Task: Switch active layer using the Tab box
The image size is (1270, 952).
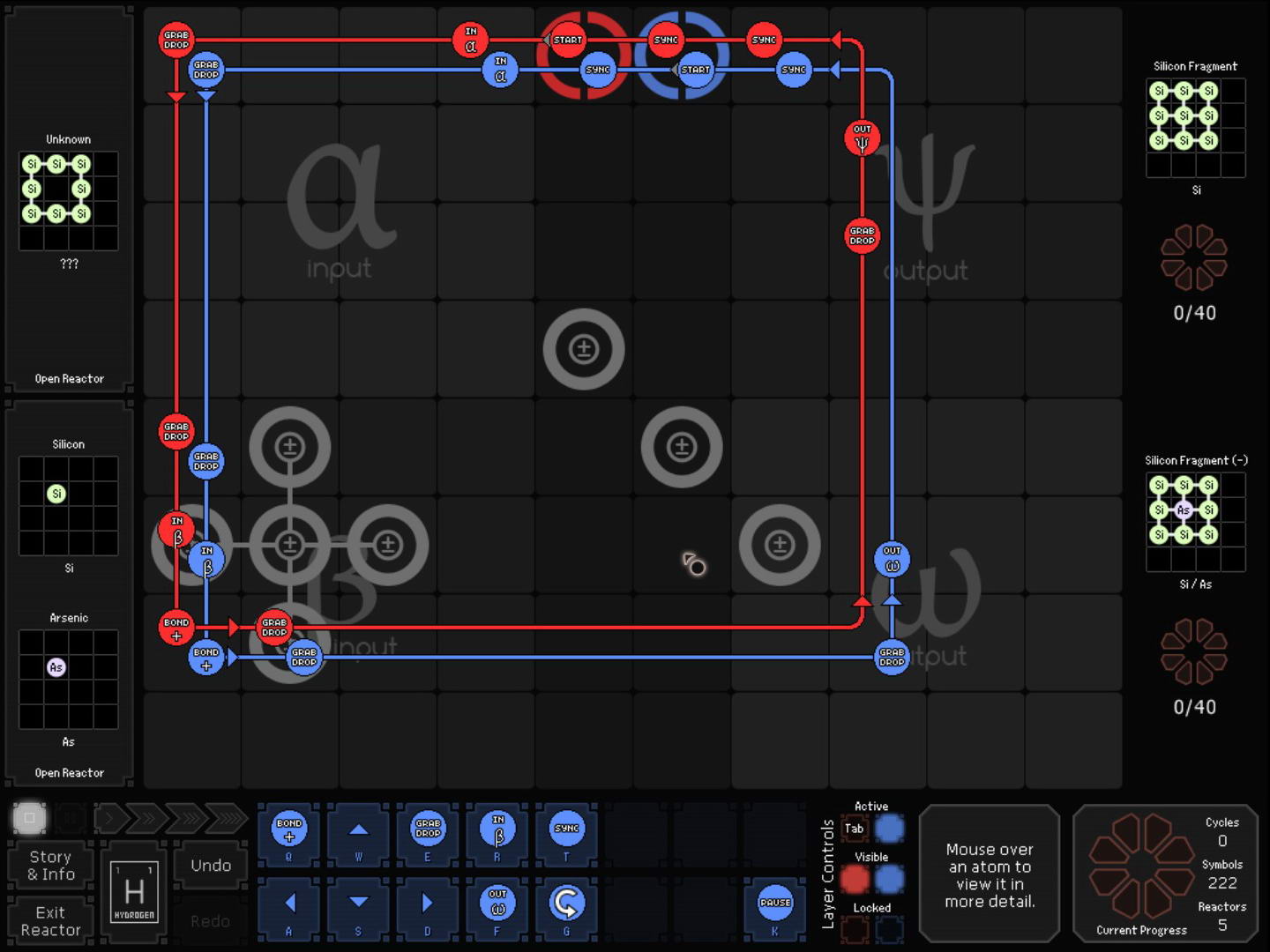Action: pos(854,829)
